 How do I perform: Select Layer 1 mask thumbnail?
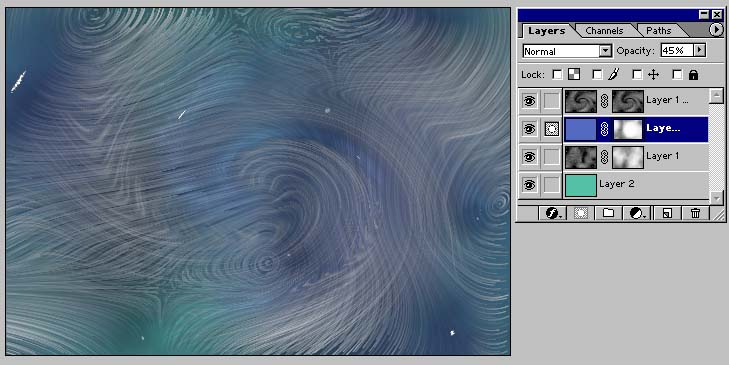[x=628, y=157]
